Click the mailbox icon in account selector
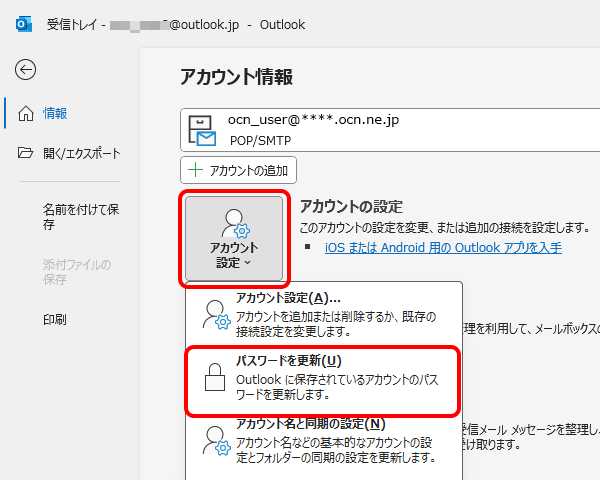 coord(205,131)
